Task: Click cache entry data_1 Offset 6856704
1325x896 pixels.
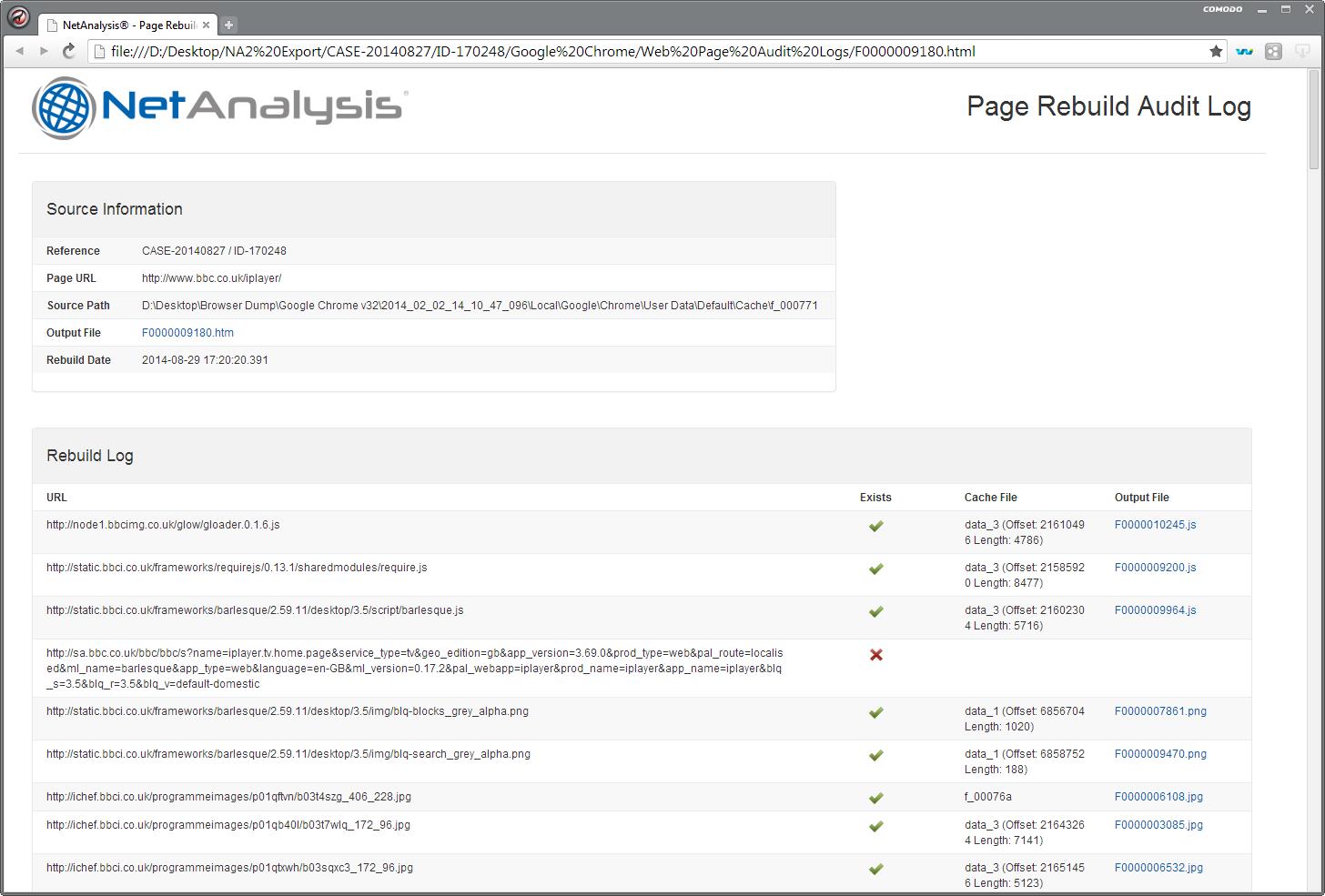Action: pos(1025,719)
